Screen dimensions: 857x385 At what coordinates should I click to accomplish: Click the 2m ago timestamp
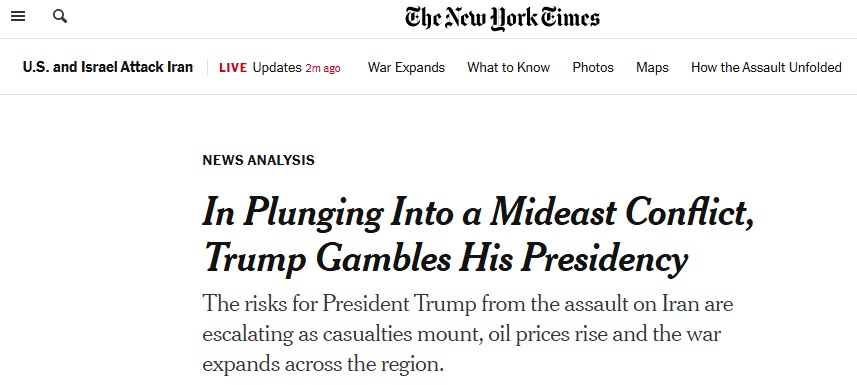pyautogui.click(x=323, y=68)
